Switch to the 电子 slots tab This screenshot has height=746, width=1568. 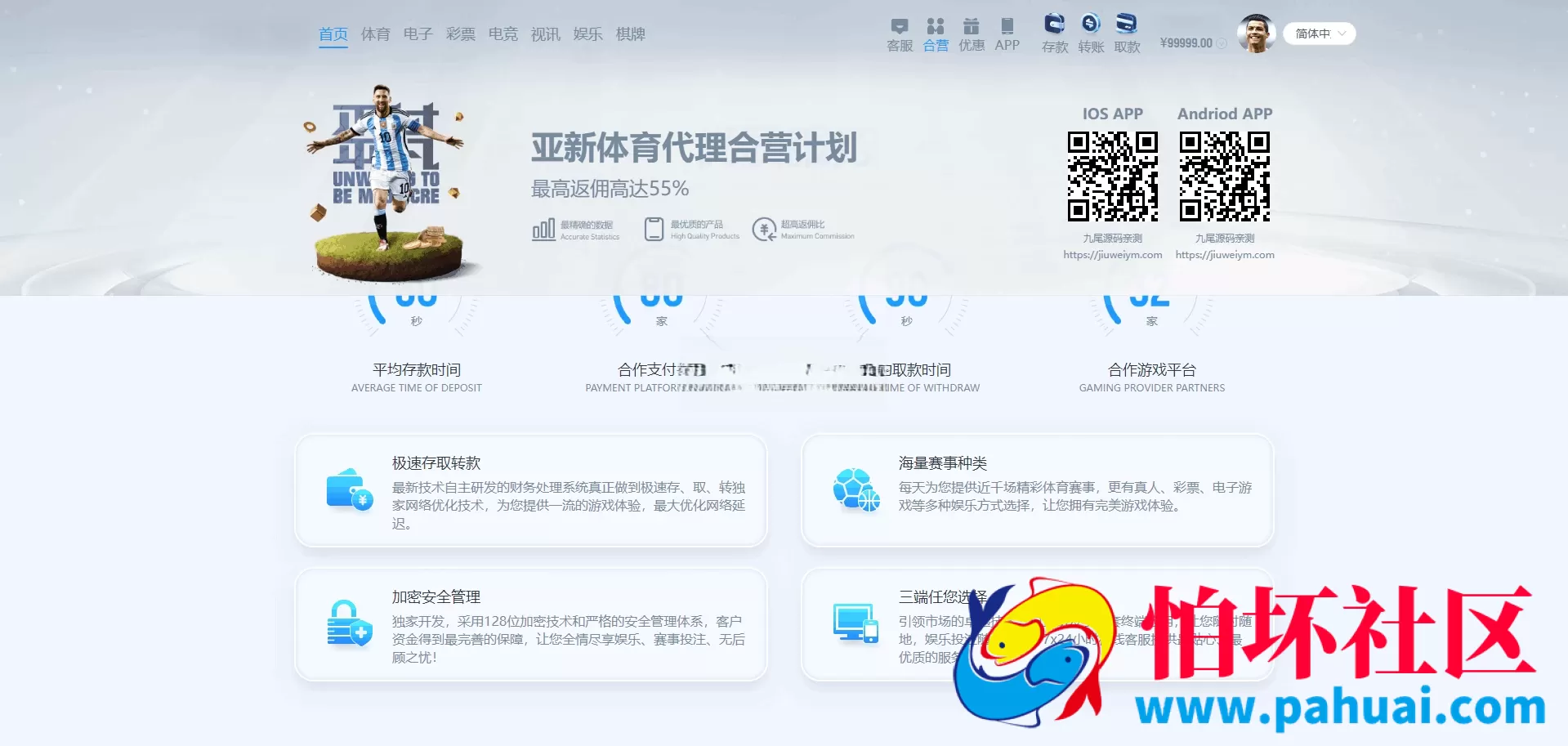click(x=418, y=34)
